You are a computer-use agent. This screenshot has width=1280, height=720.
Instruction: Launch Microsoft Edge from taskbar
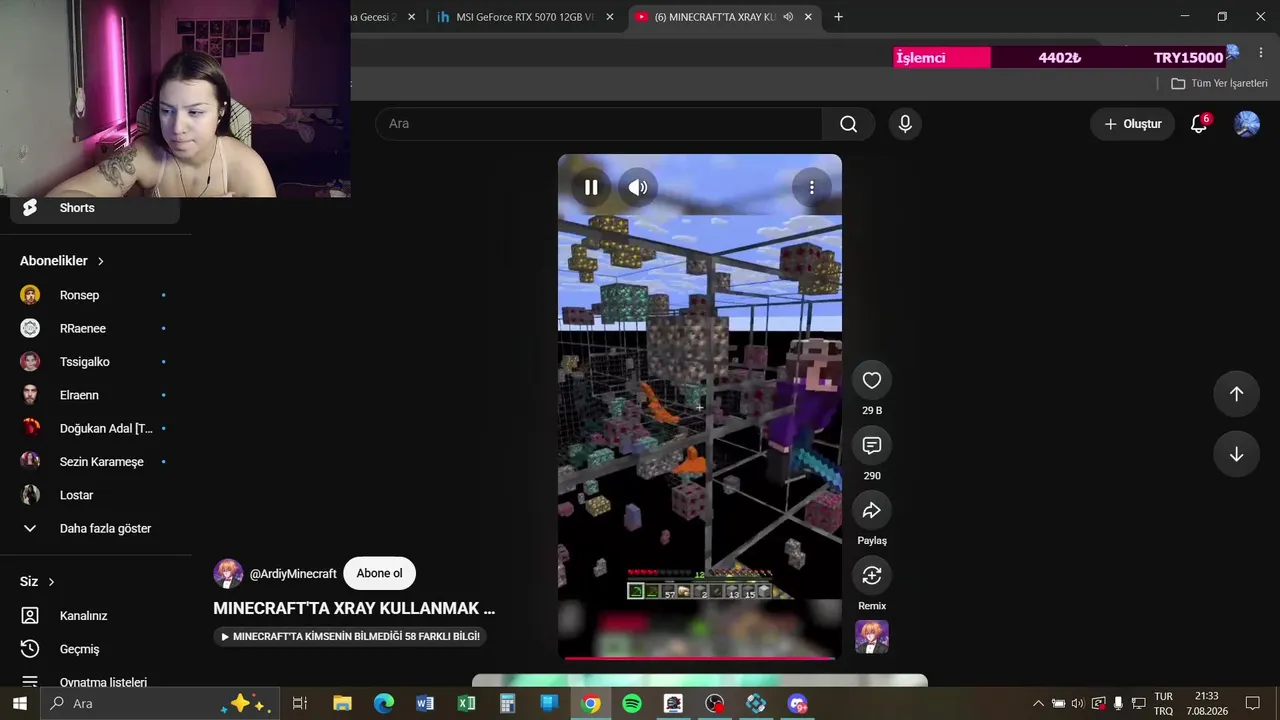coord(384,704)
